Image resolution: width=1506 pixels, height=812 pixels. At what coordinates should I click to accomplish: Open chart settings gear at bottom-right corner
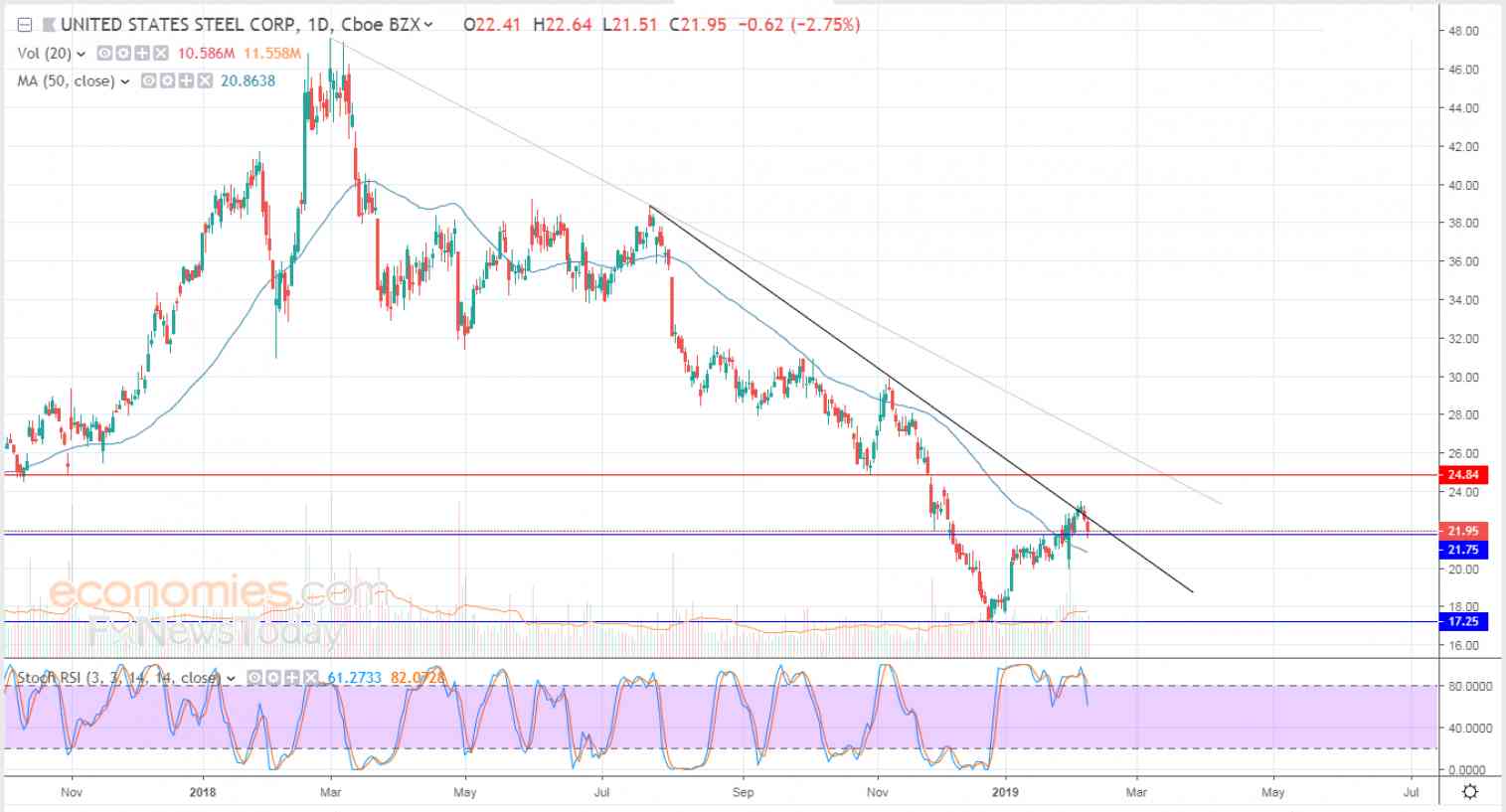1470,792
